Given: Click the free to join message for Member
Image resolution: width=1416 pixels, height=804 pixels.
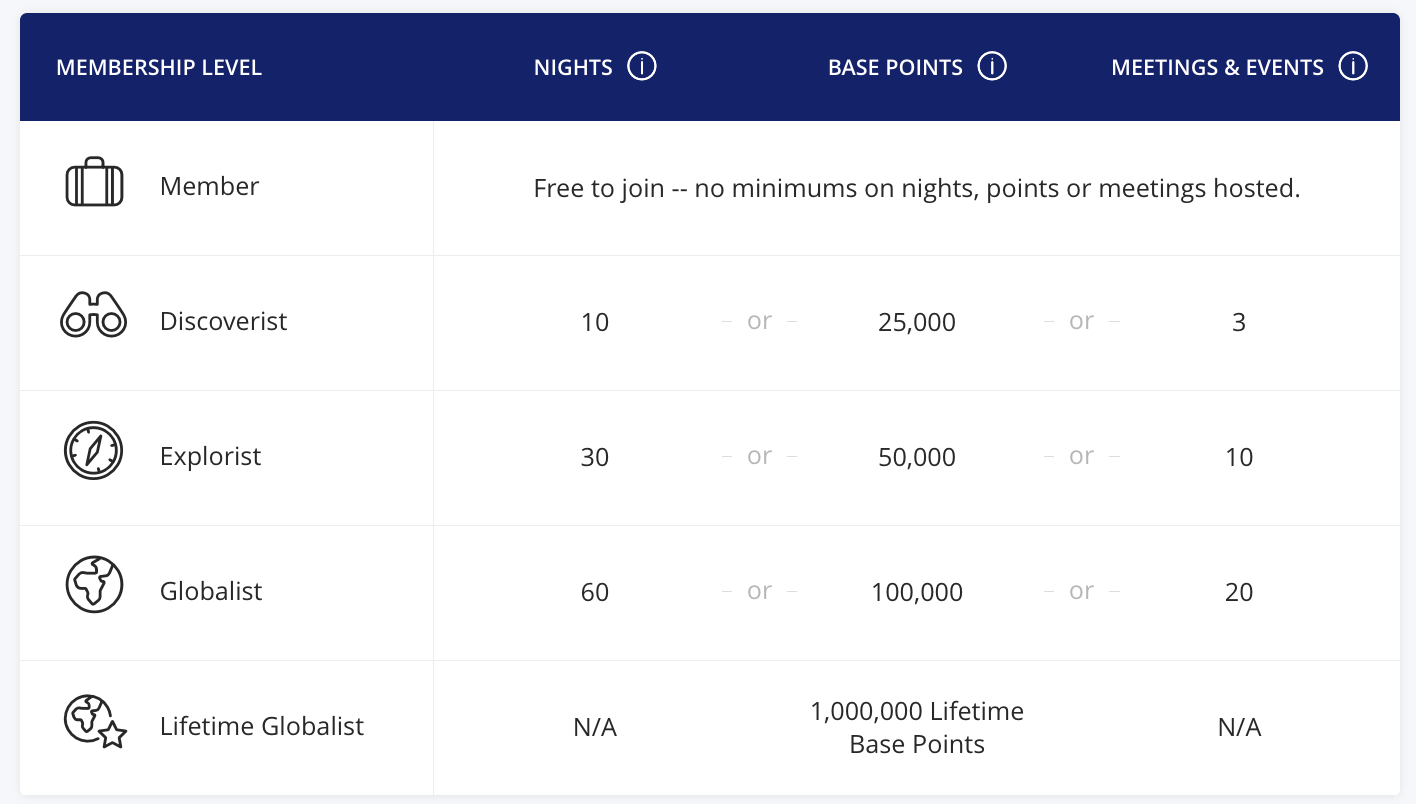Looking at the screenshot, I should click(916, 188).
